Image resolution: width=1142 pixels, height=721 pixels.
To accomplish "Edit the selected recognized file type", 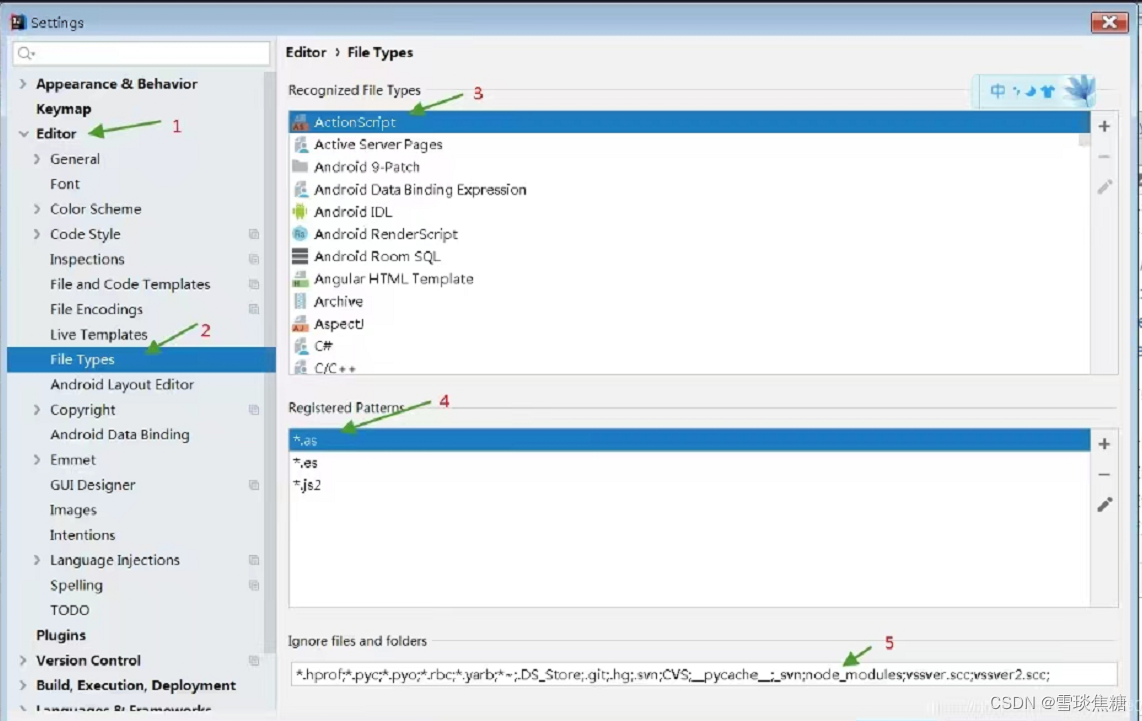I will pyautogui.click(x=1104, y=187).
